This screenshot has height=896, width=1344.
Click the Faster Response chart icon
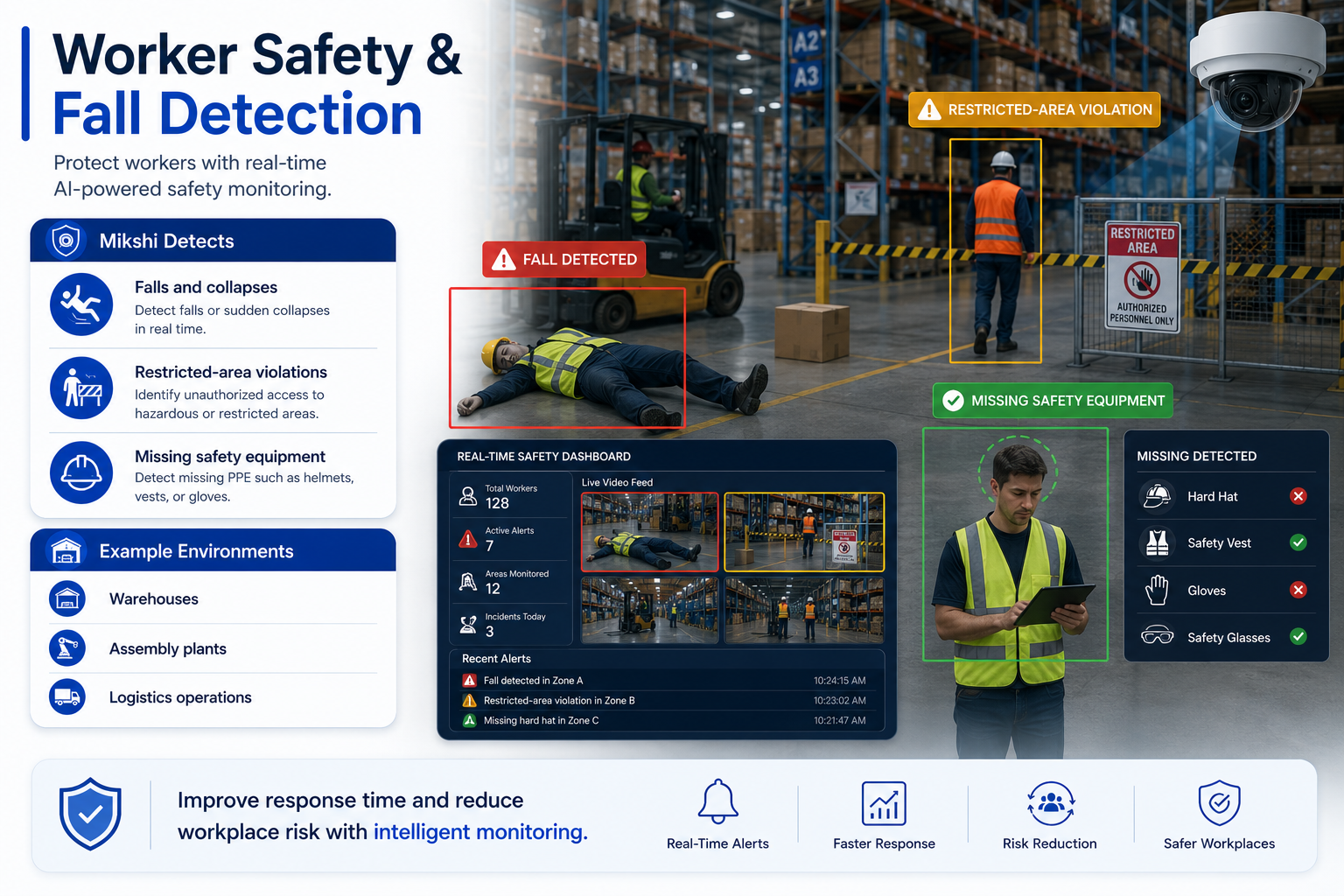coord(884,803)
